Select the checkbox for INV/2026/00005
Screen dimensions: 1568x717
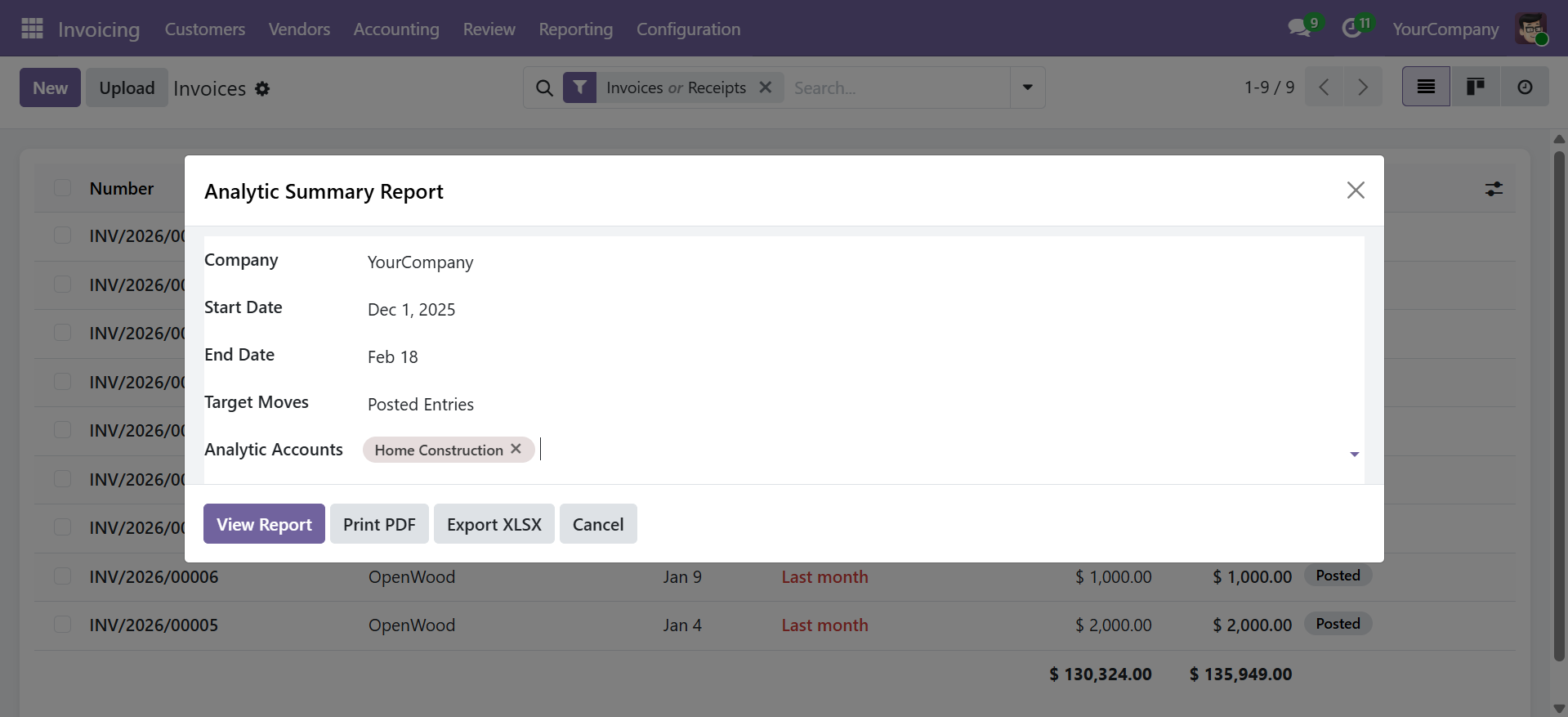tap(62, 624)
